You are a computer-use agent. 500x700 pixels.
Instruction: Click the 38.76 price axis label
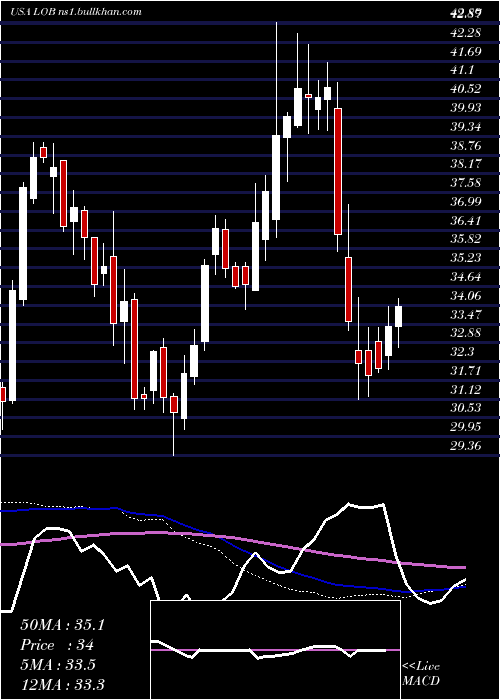[466, 146]
